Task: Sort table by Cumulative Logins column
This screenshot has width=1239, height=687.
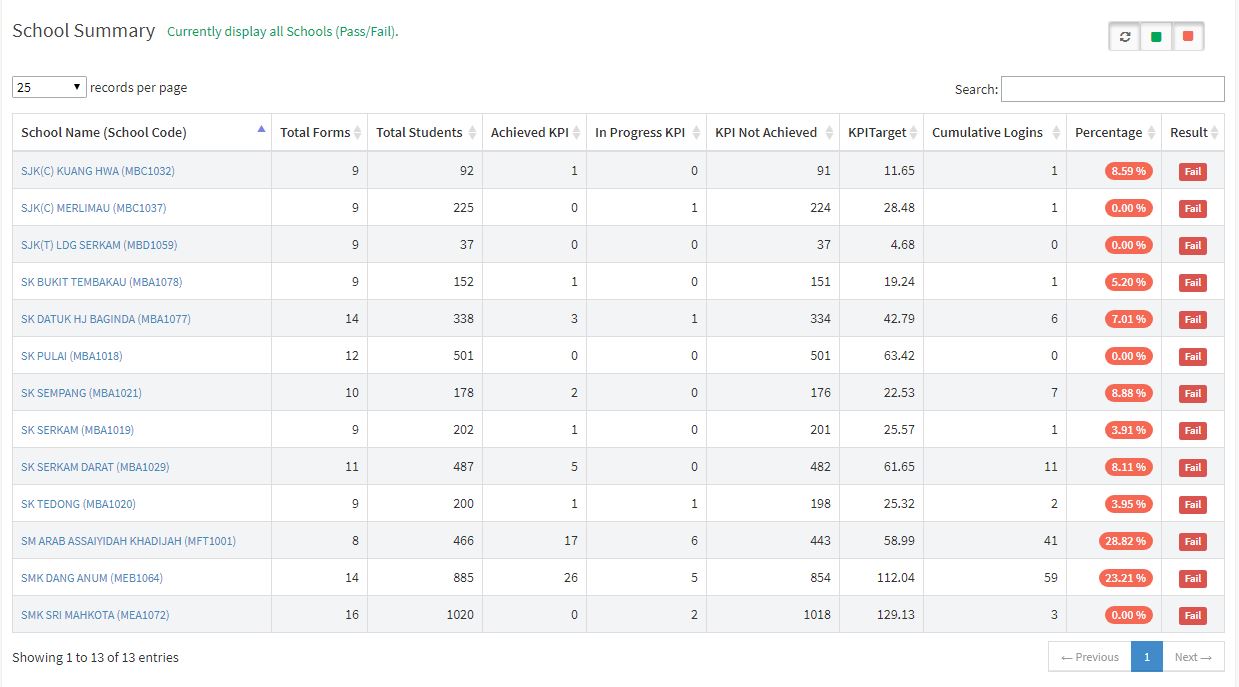Action: pos(994,132)
